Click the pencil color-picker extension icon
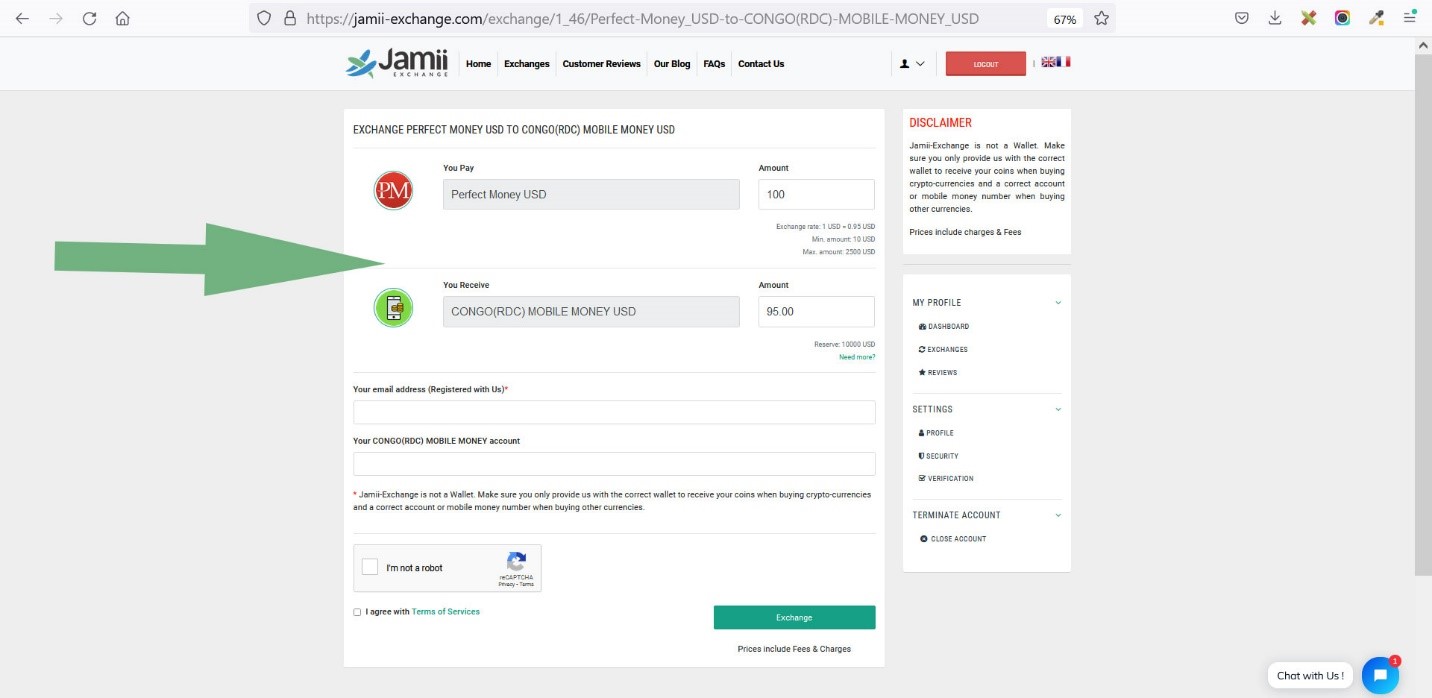The height and width of the screenshot is (698, 1432). click(x=1376, y=18)
